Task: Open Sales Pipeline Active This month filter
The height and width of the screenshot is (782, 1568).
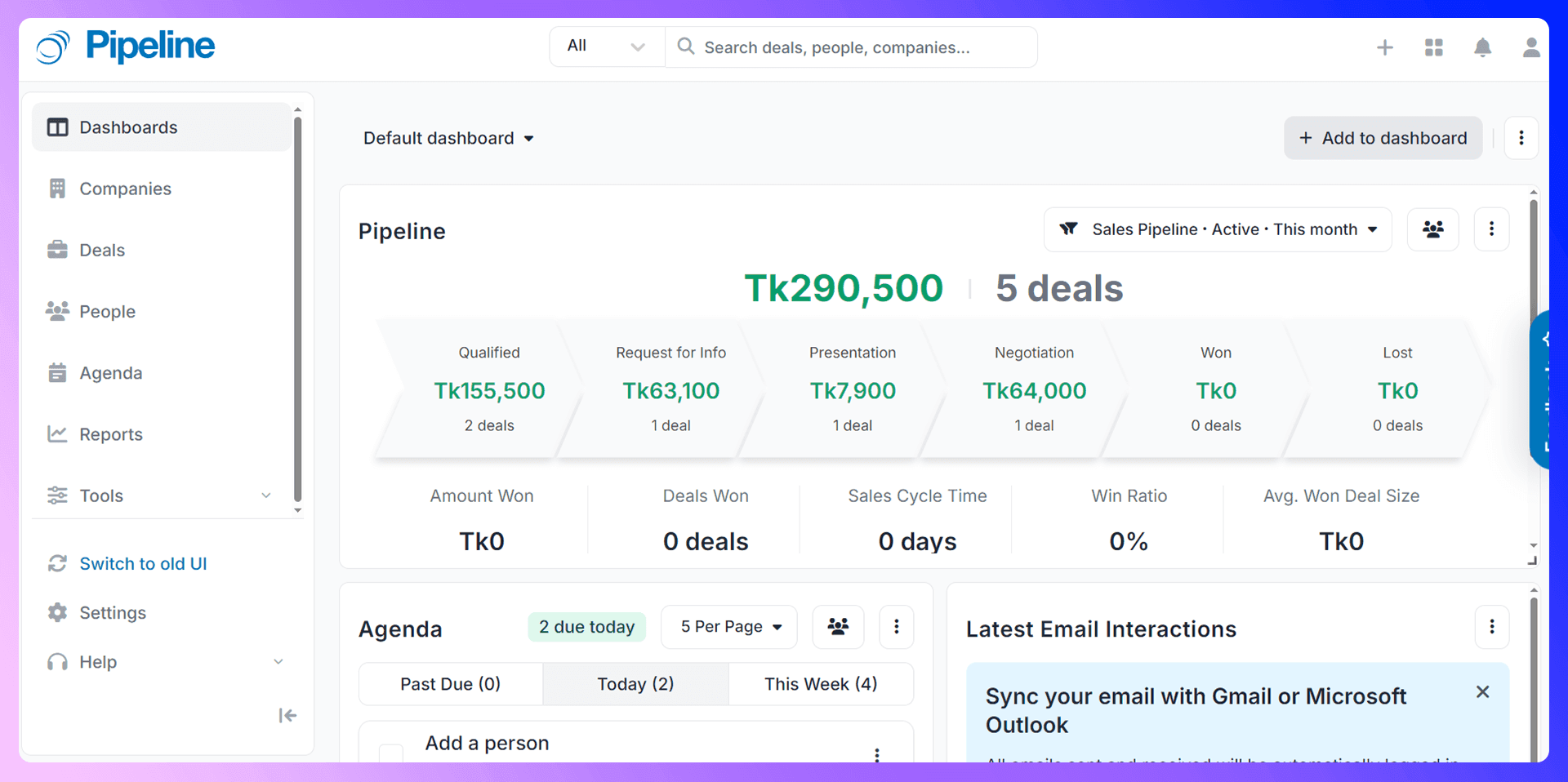Action: pyautogui.click(x=1218, y=229)
